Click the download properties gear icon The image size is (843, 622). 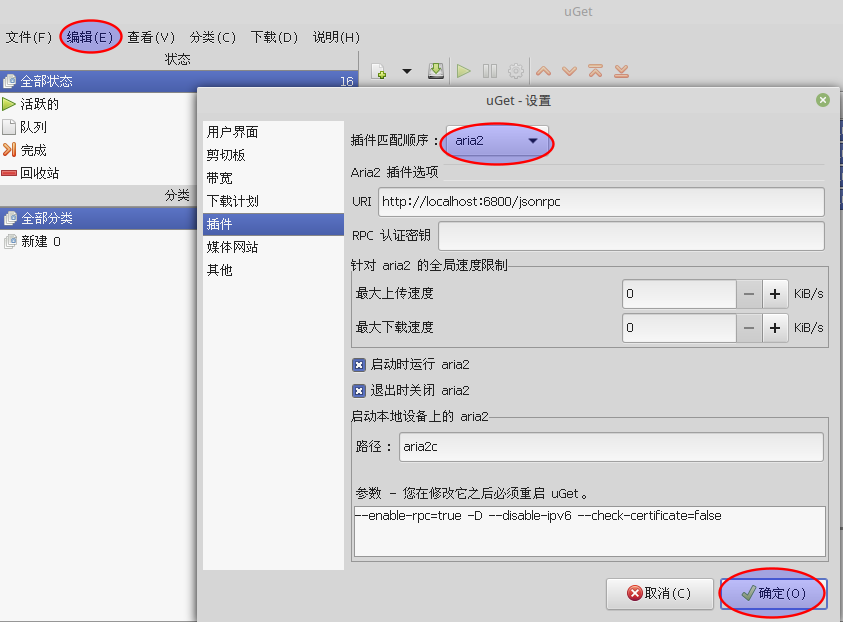516,71
